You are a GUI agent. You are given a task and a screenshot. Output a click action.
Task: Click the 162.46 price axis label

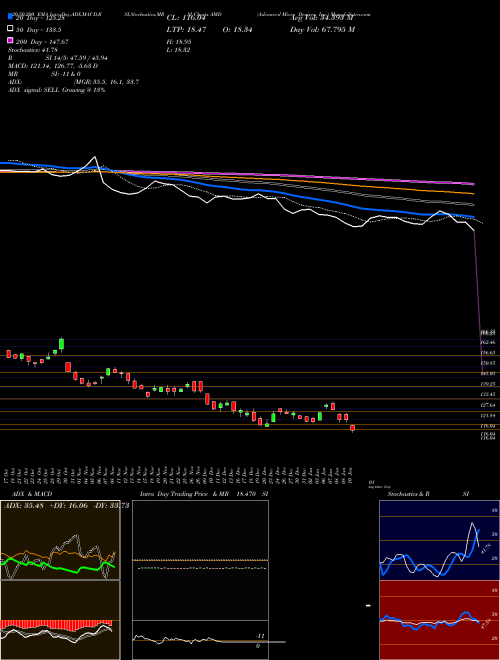[488, 343]
